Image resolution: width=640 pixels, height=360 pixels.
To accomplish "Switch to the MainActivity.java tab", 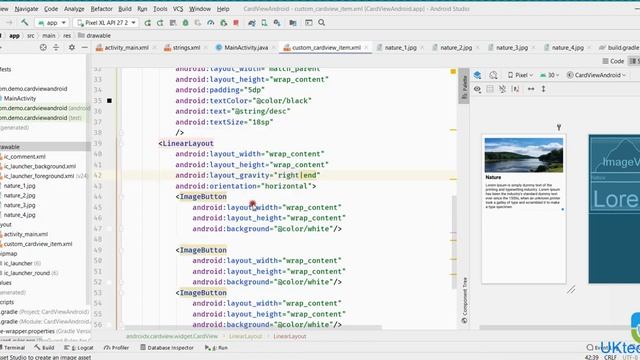I will pos(246,48).
